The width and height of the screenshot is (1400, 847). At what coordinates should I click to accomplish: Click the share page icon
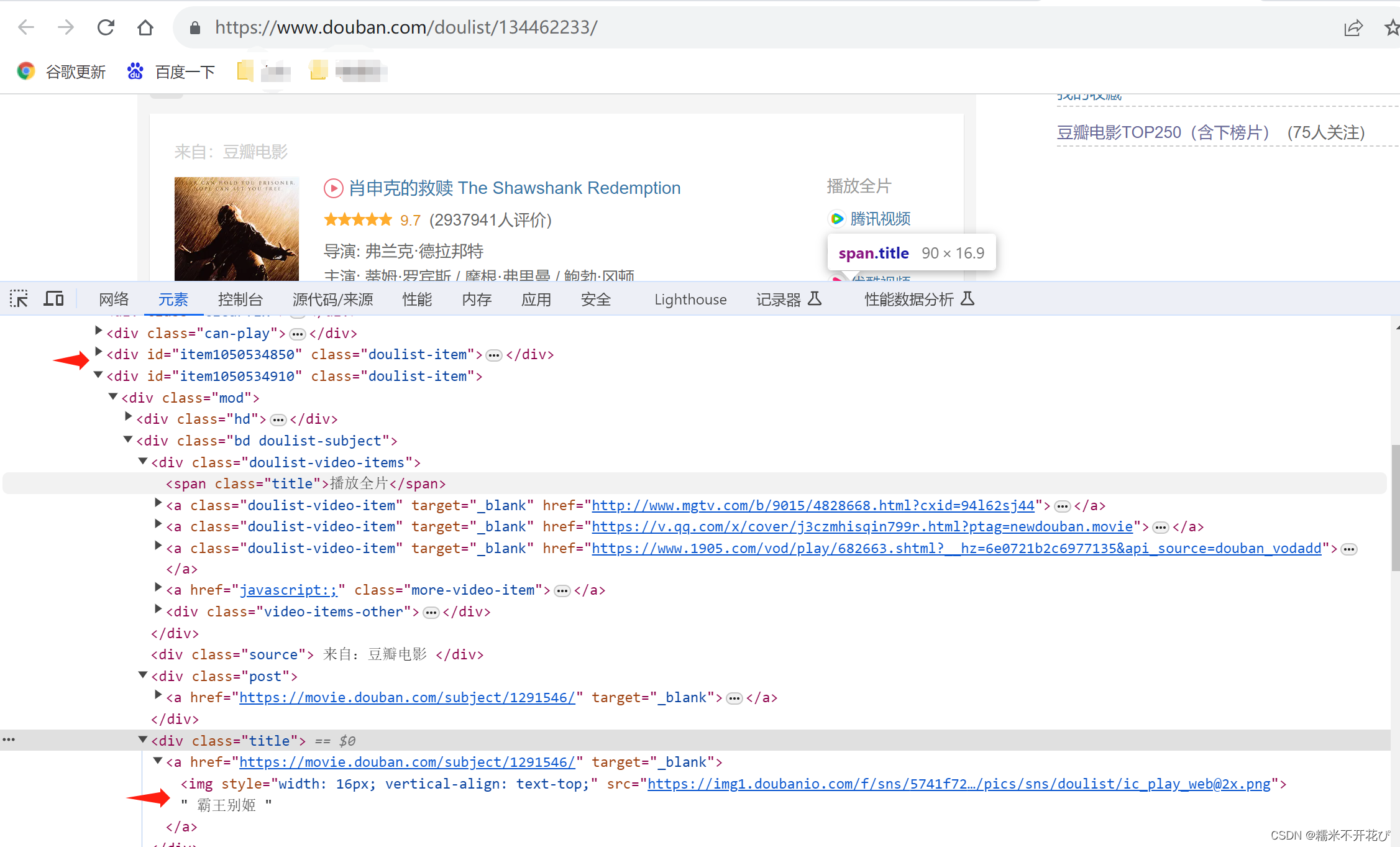(1353, 27)
